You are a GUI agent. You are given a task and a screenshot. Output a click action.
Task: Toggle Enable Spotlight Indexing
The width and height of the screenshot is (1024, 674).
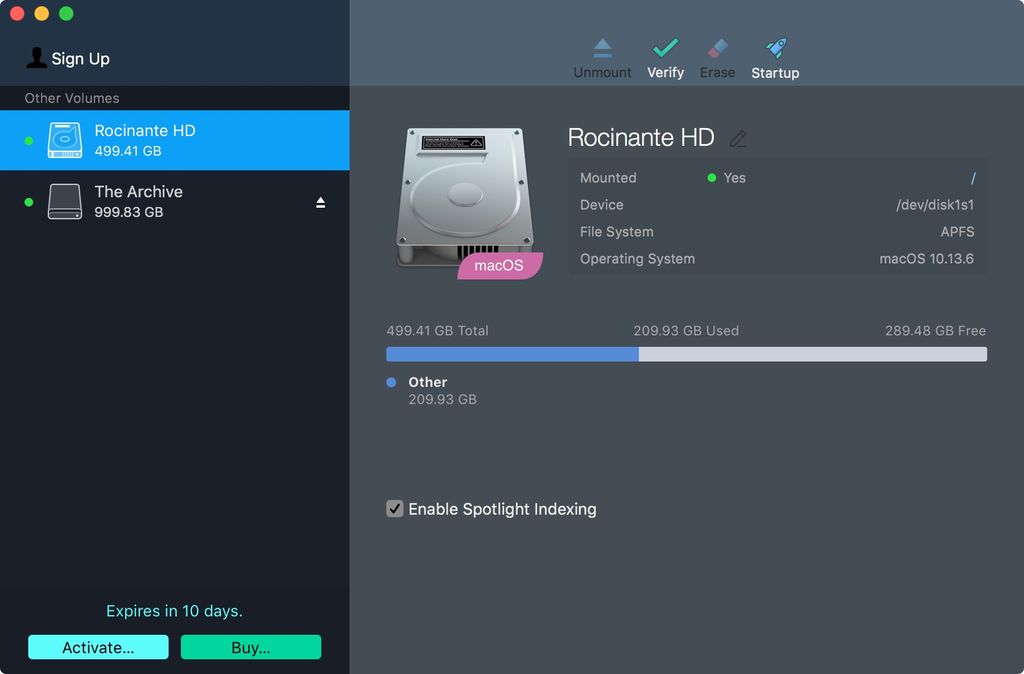tap(394, 509)
